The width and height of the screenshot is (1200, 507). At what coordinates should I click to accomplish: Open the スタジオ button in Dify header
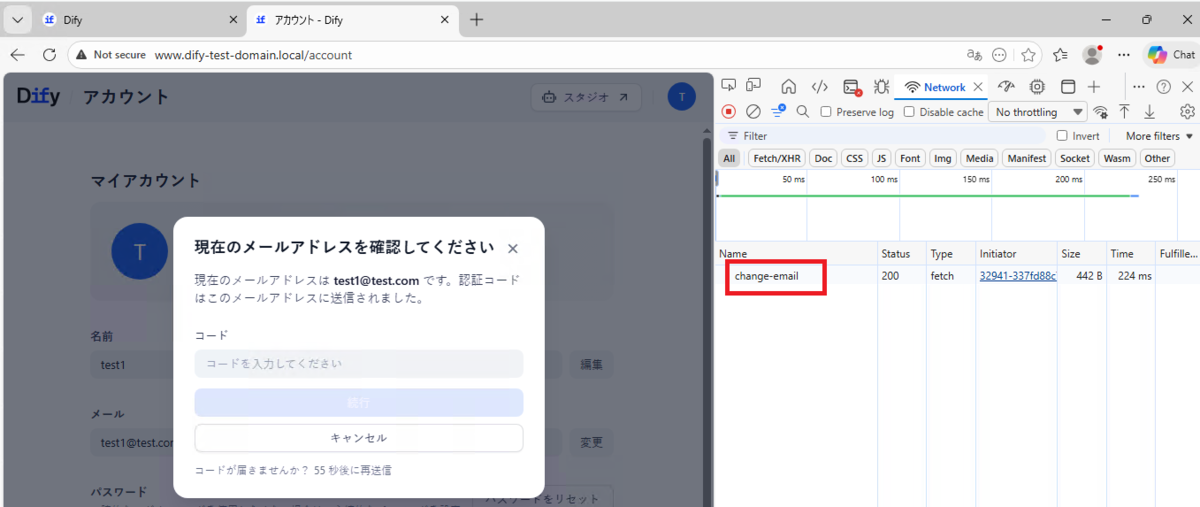click(x=585, y=97)
